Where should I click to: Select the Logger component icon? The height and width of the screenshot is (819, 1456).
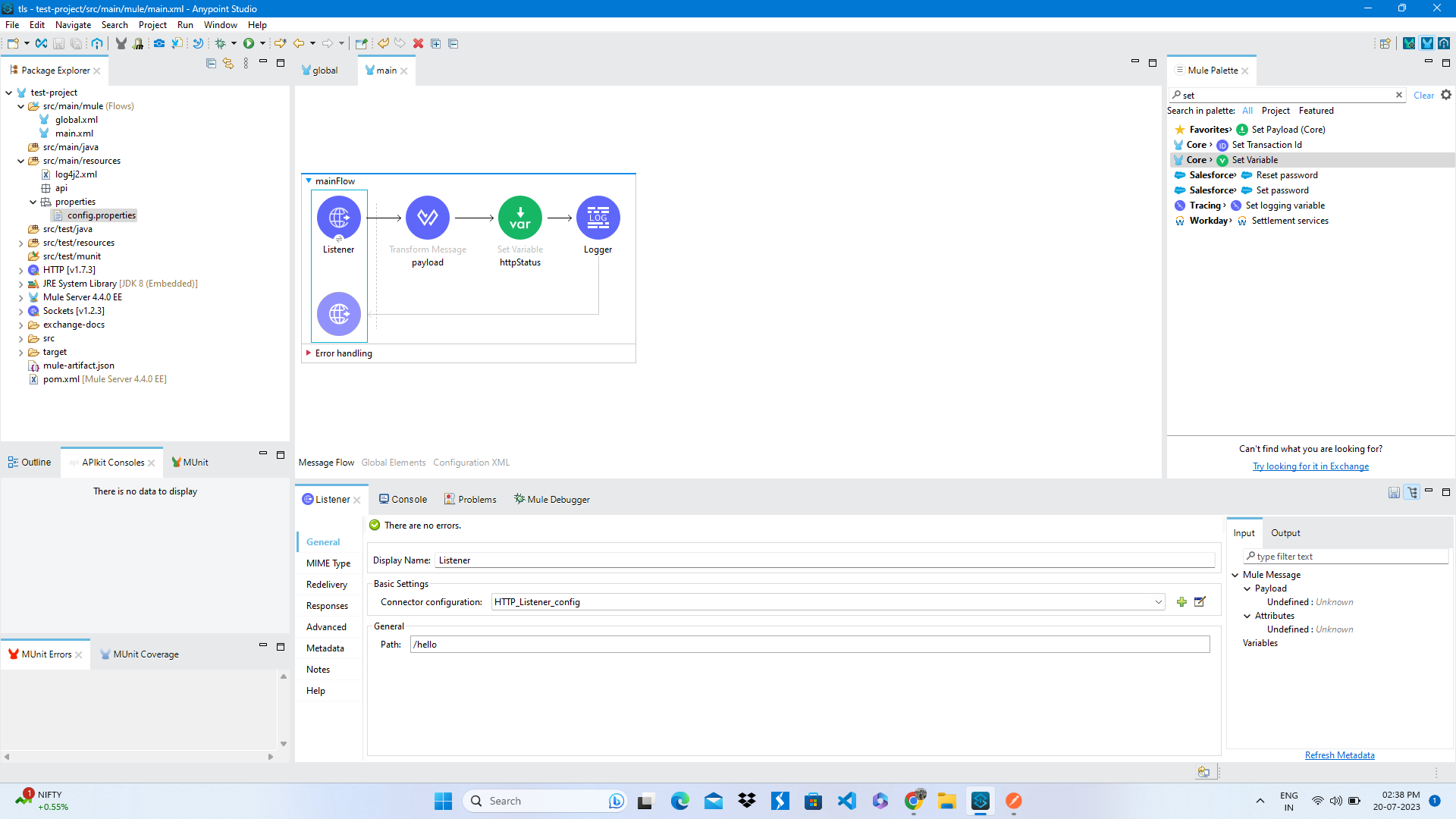coord(598,218)
